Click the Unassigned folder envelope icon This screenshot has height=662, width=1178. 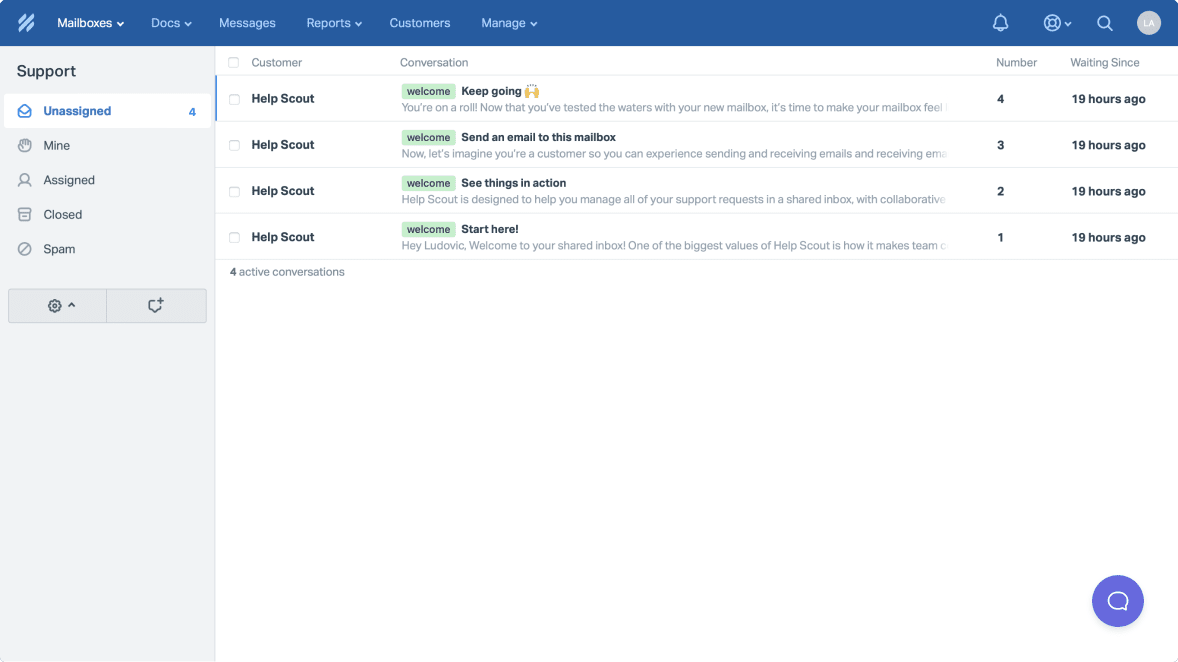click(25, 111)
